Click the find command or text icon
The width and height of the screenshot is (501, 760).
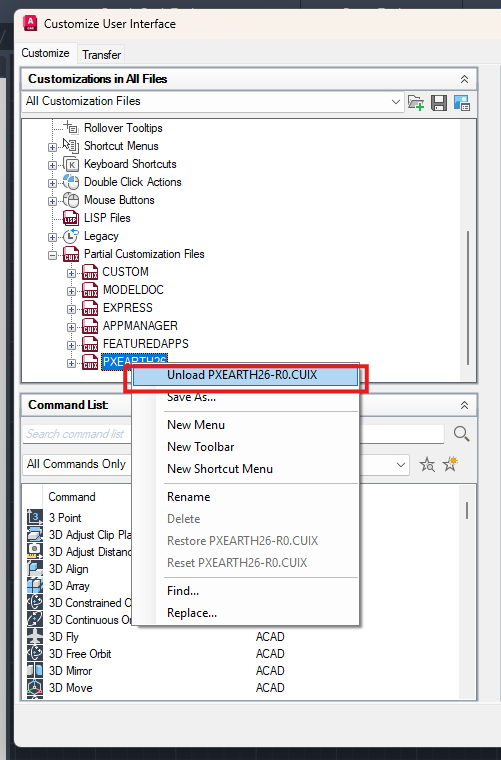(x=427, y=464)
